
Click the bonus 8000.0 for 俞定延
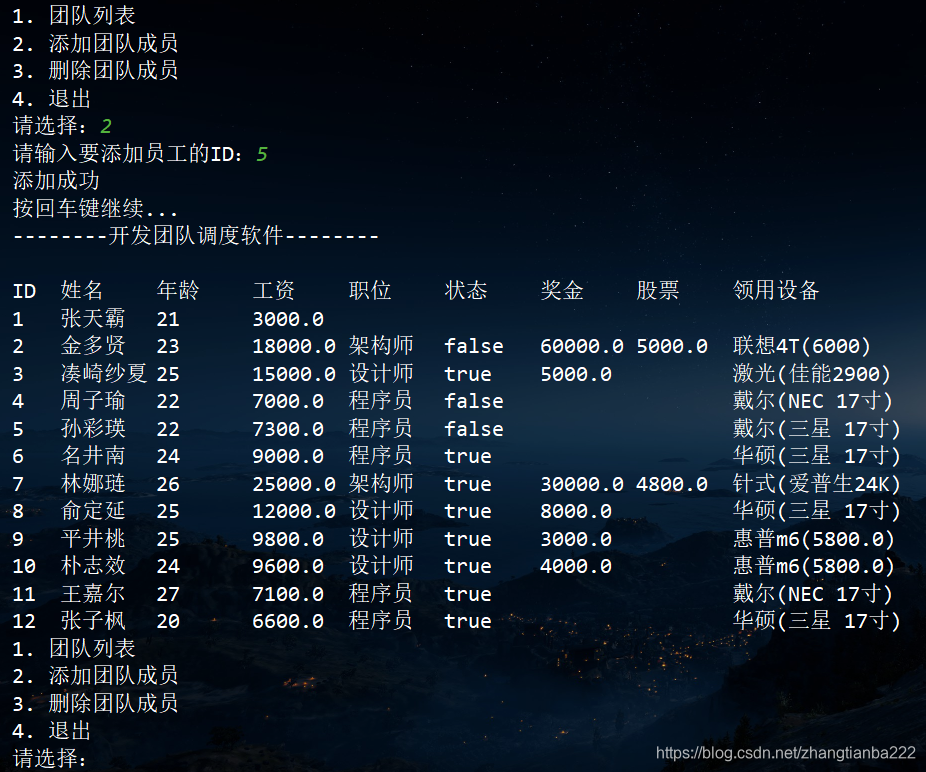click(576, 512)
